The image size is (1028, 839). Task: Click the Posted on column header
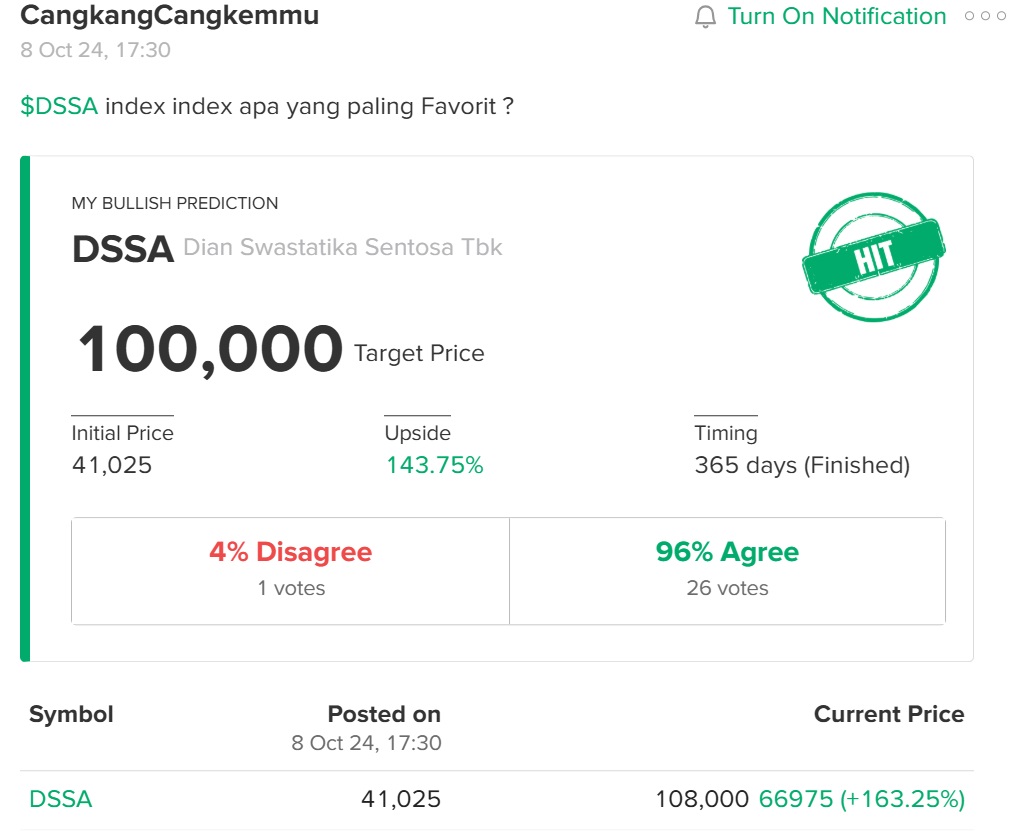(x=384, y=714)
